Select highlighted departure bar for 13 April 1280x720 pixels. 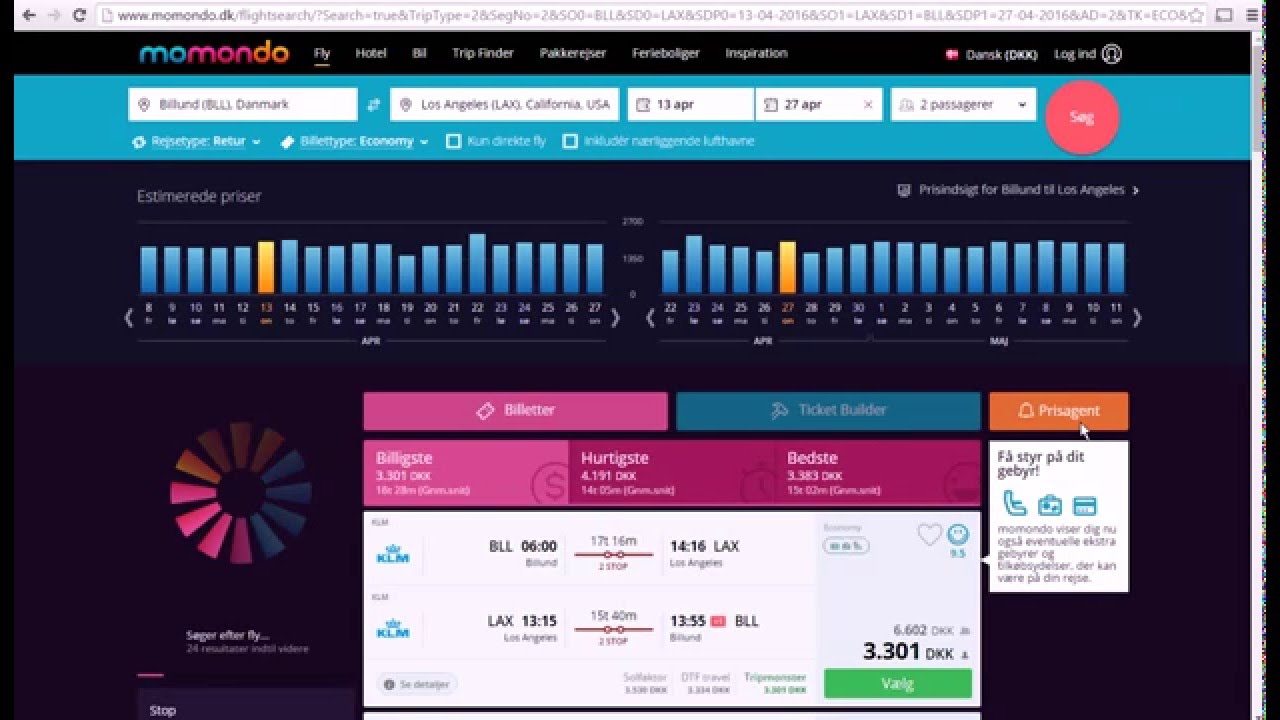coord(266,267)
